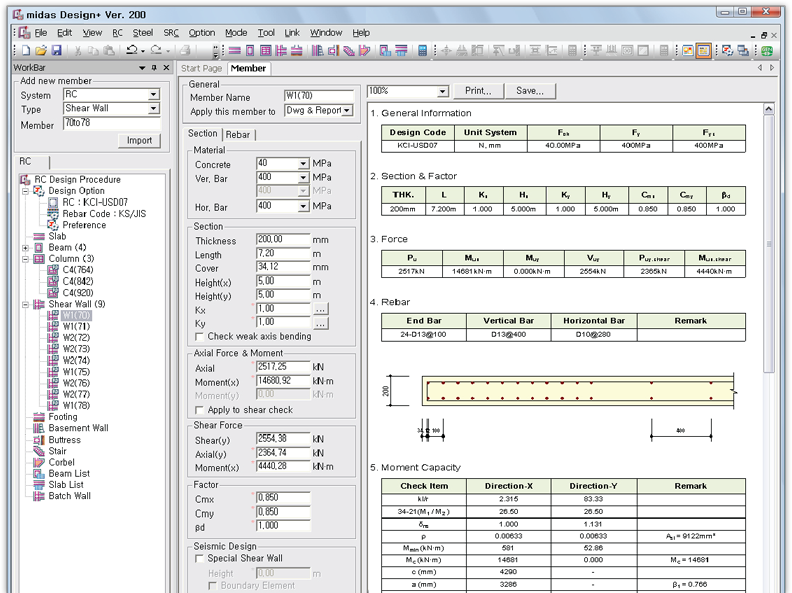Click the highlighted report view toolbar icon
The image size is (792, 593).
(x=703, y=51)
